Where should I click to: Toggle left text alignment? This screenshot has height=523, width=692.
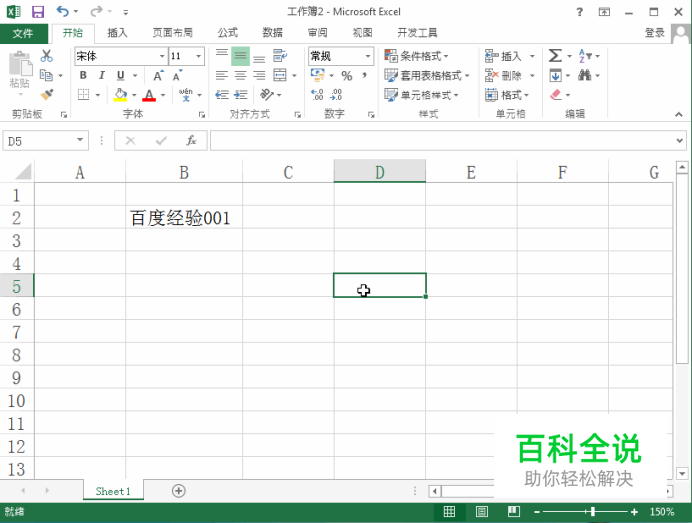(222, 75)
